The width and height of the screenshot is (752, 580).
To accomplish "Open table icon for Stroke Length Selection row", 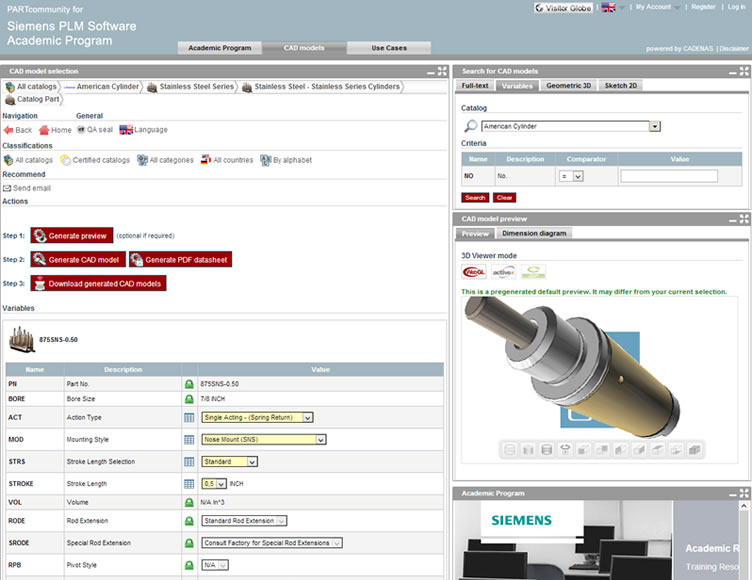I will (189, 462).
